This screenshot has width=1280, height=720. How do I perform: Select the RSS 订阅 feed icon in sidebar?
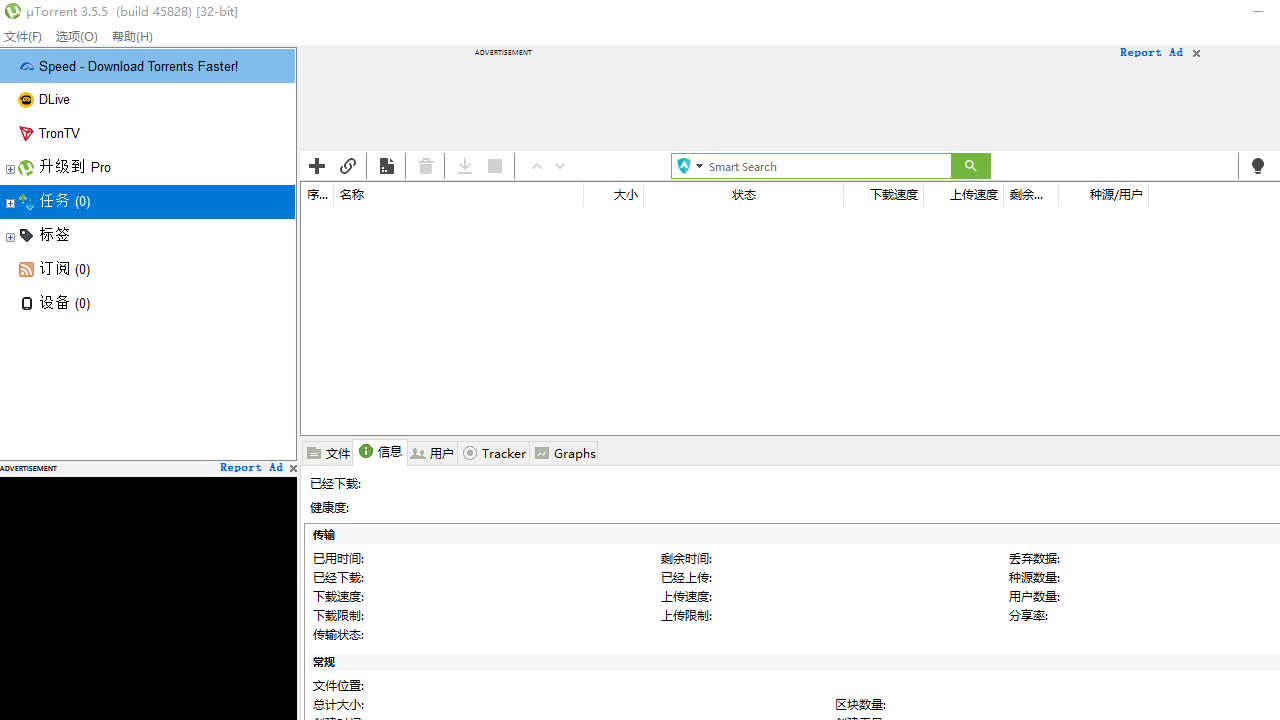point(26,269)
